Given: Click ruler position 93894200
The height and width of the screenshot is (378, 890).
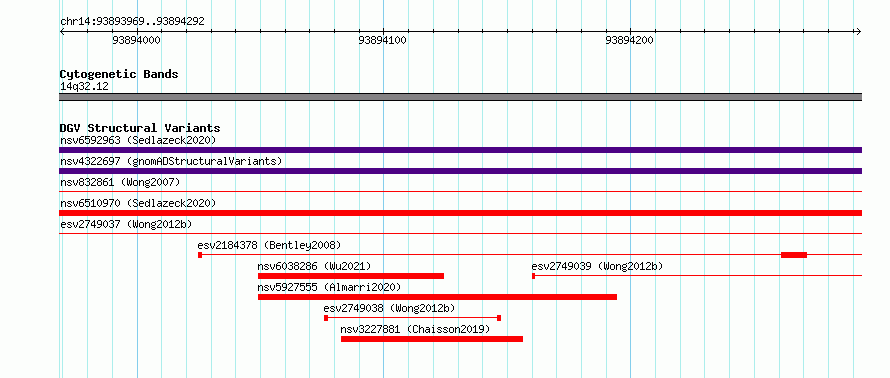Looking at the screenshot, I should point(629,40).
